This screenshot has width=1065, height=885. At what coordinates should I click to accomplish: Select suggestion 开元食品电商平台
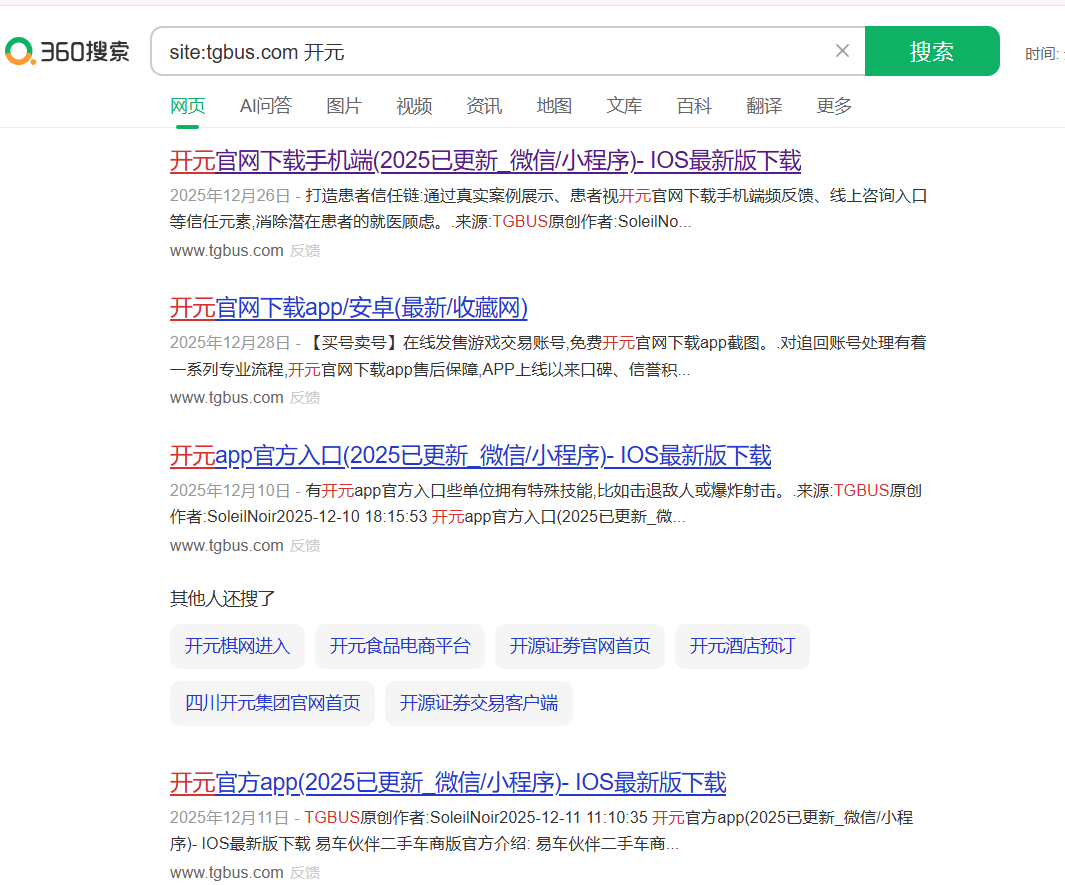pos(399,646)
